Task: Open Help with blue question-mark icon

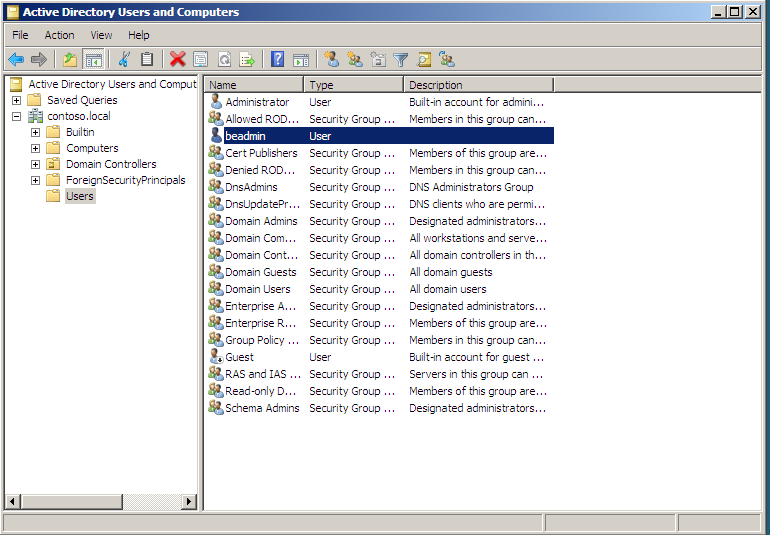Action: click(x=277, y=60)
